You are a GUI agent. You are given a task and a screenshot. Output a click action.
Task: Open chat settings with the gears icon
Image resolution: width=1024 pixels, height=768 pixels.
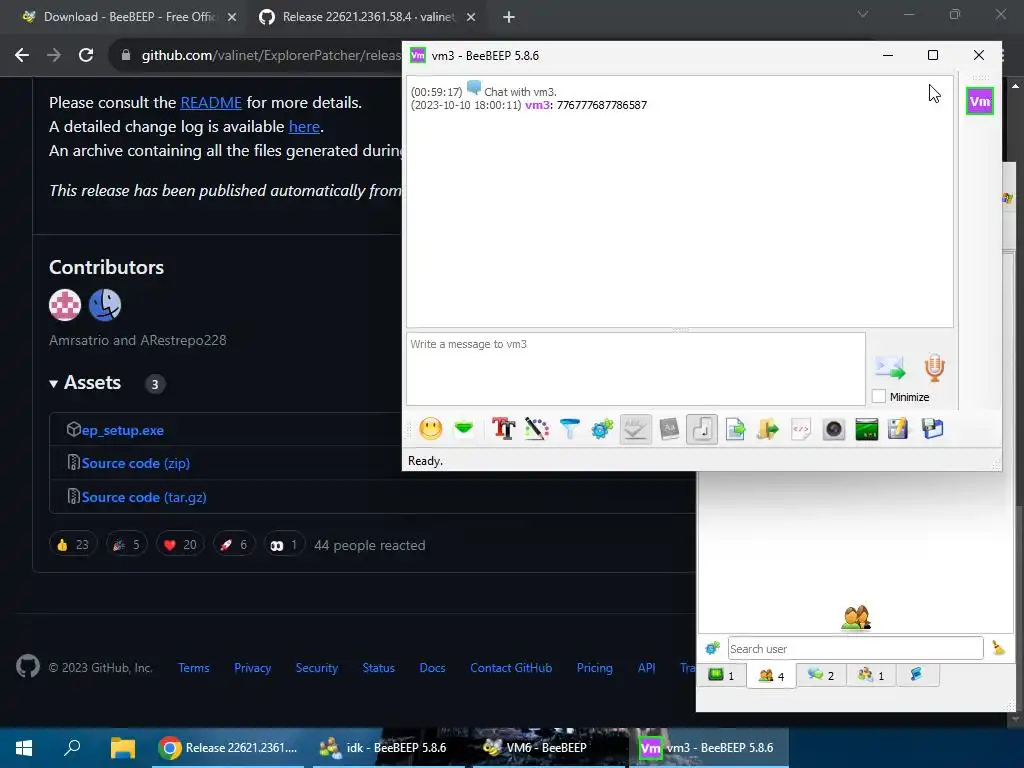click(602, 429)
